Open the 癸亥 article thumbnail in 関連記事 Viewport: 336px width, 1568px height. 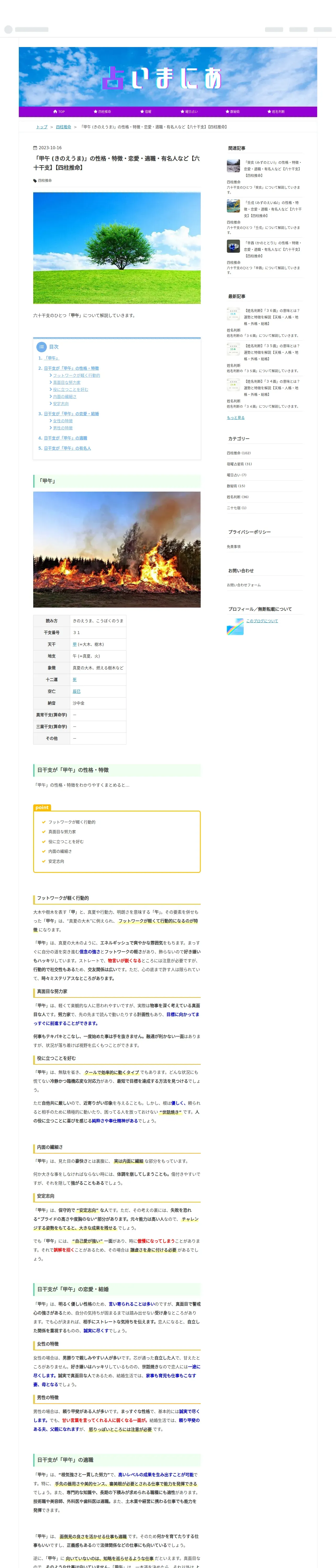tap(234, 166)
